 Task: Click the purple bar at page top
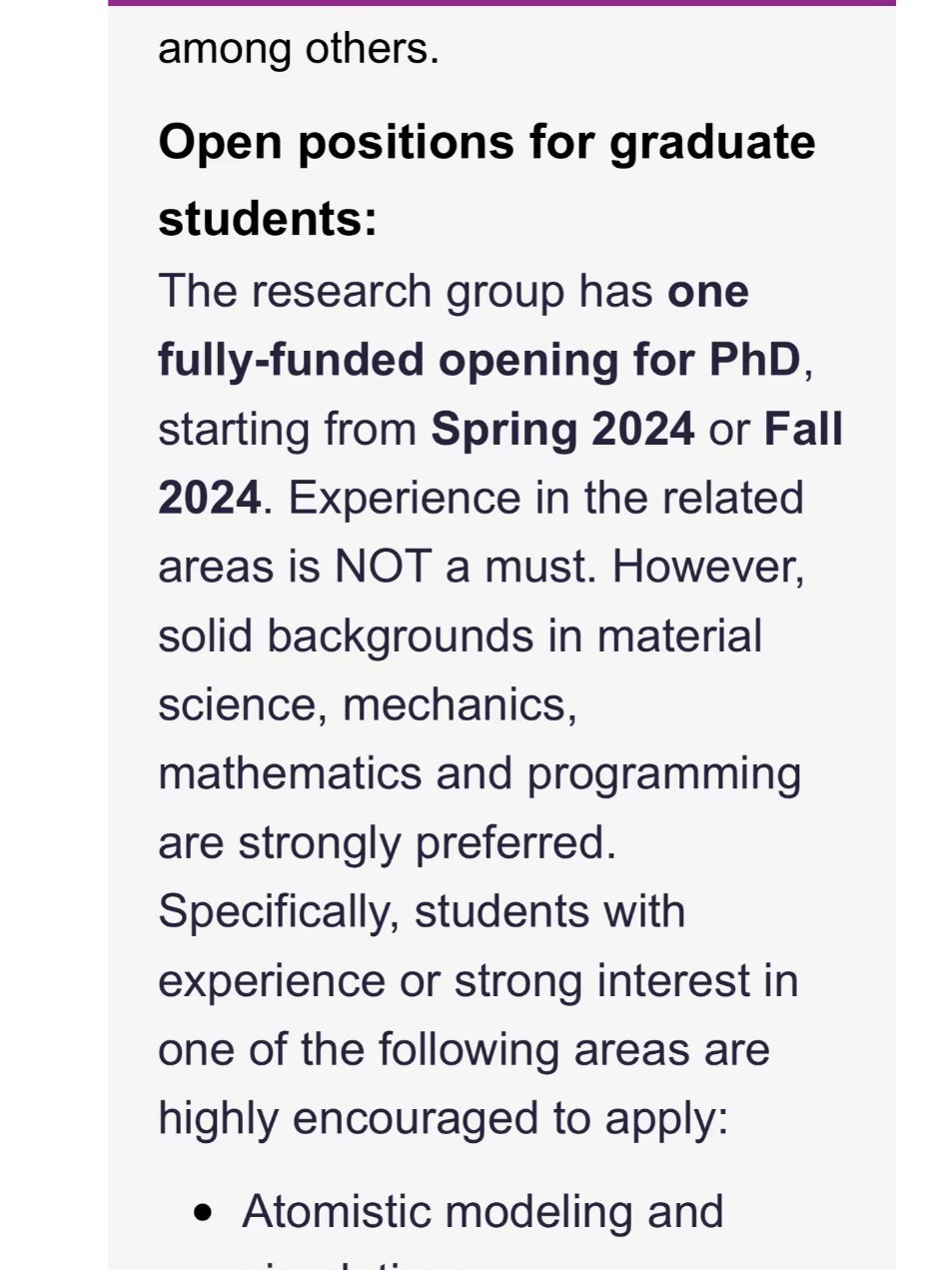click(x=501, y=3)
